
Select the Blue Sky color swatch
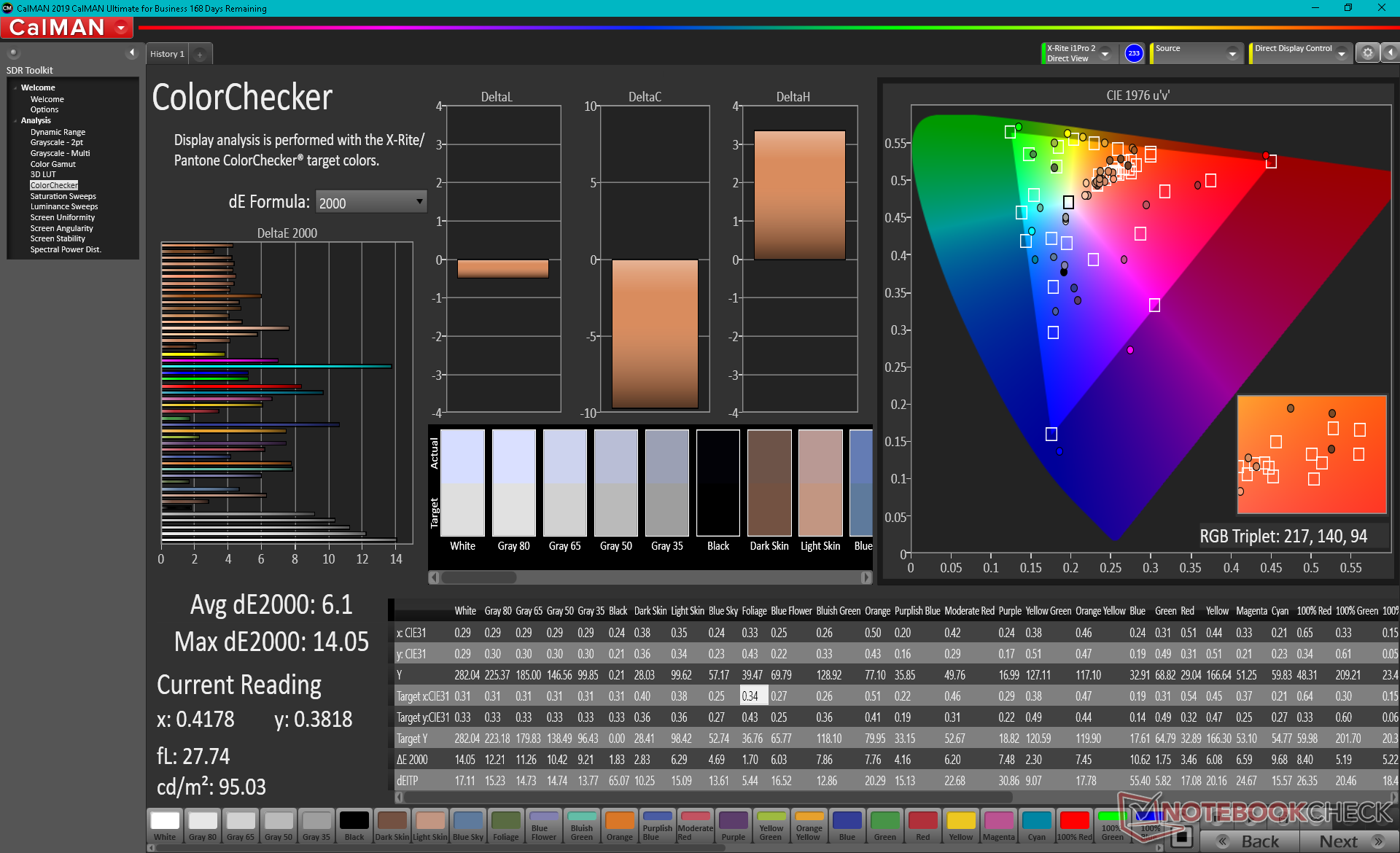(x=467, y=825)
